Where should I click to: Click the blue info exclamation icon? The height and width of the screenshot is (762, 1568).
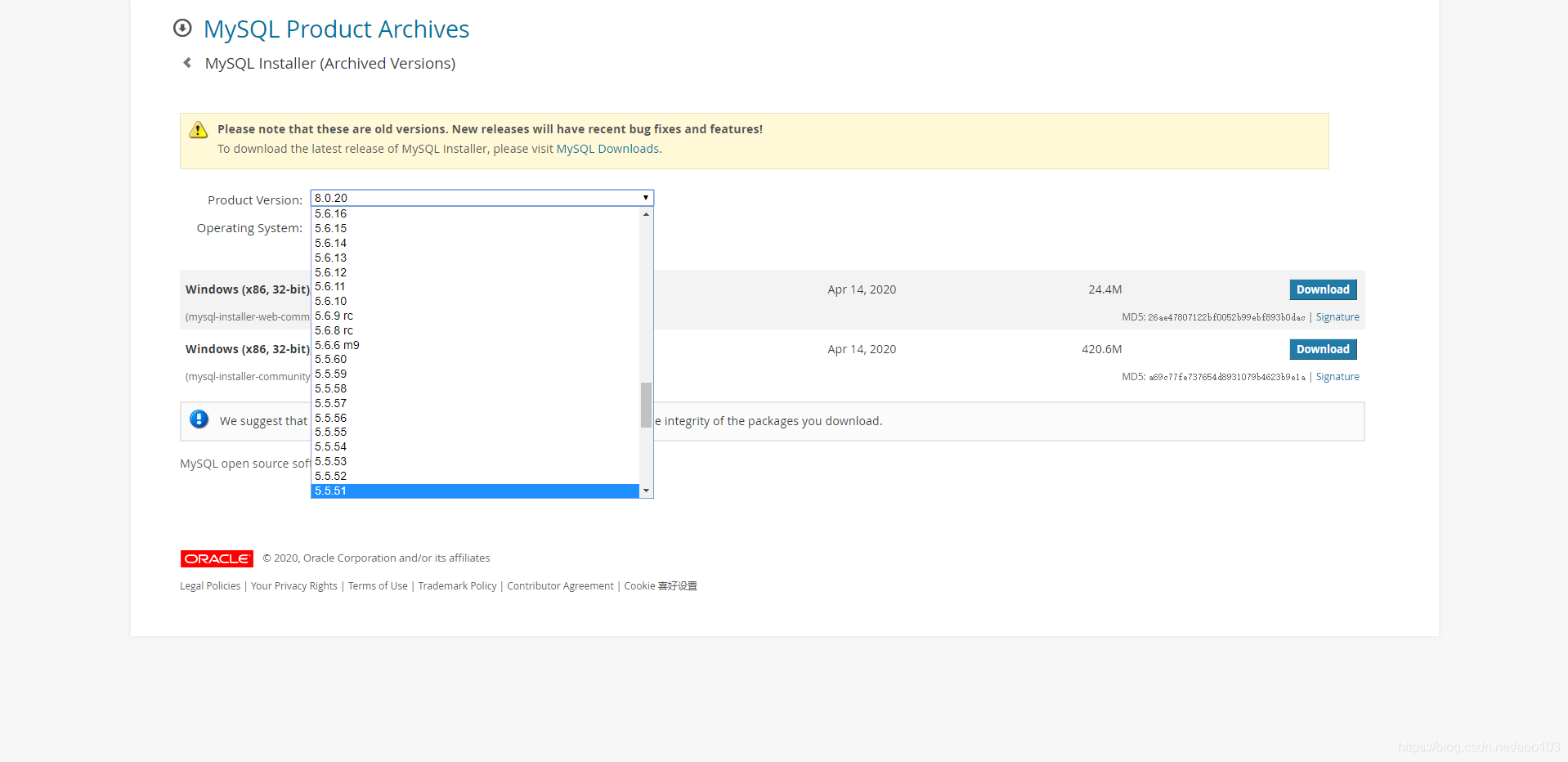(199, 419)
